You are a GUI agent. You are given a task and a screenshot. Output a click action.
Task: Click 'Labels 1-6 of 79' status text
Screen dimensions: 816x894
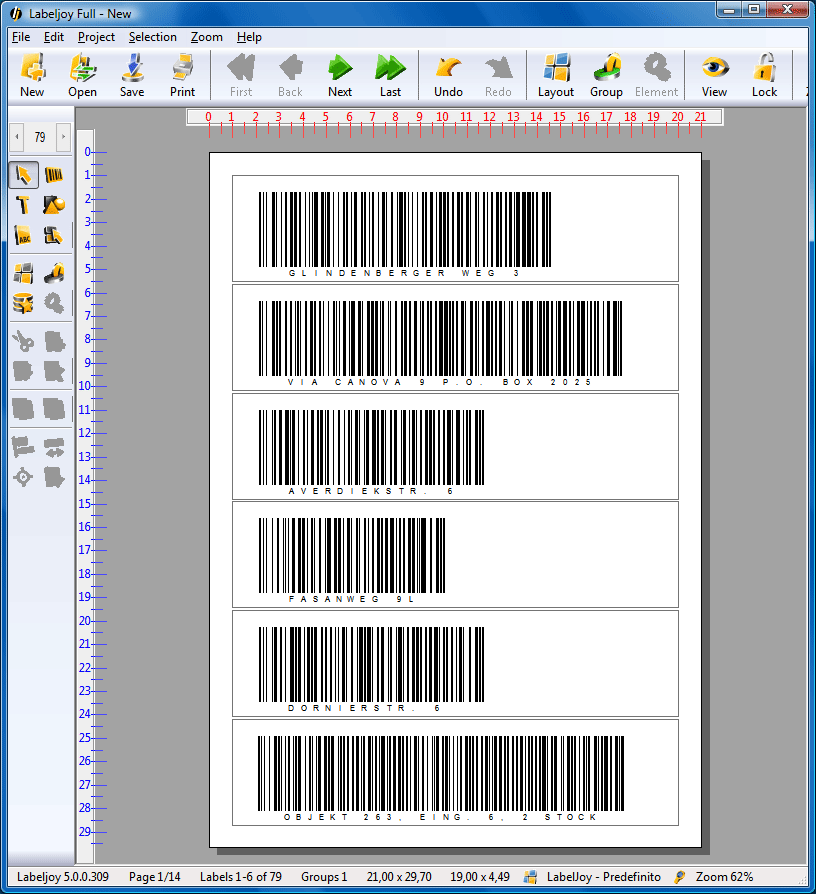coord(241,877)
